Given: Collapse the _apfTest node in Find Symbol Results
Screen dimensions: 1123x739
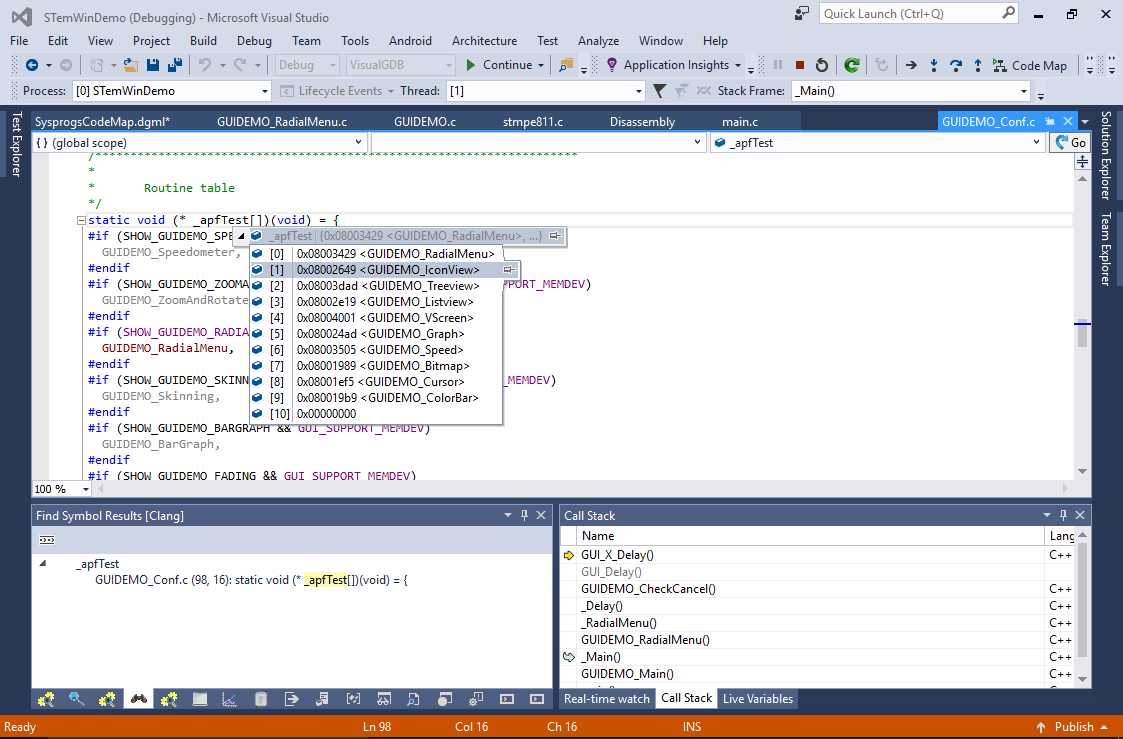Looking at the screenshot, I should [42, 564].
